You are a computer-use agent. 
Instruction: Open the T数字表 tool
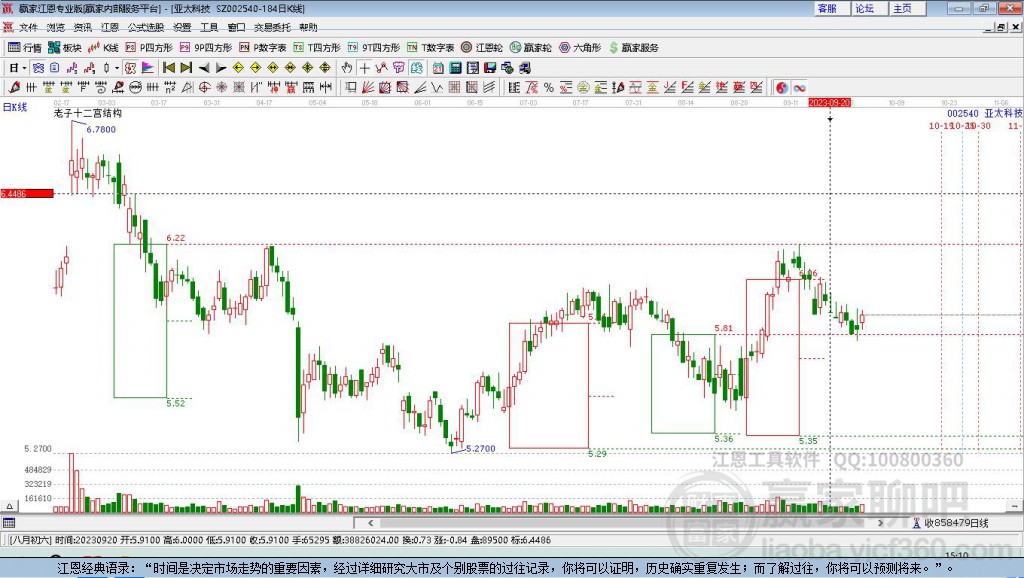pos(430,48)
